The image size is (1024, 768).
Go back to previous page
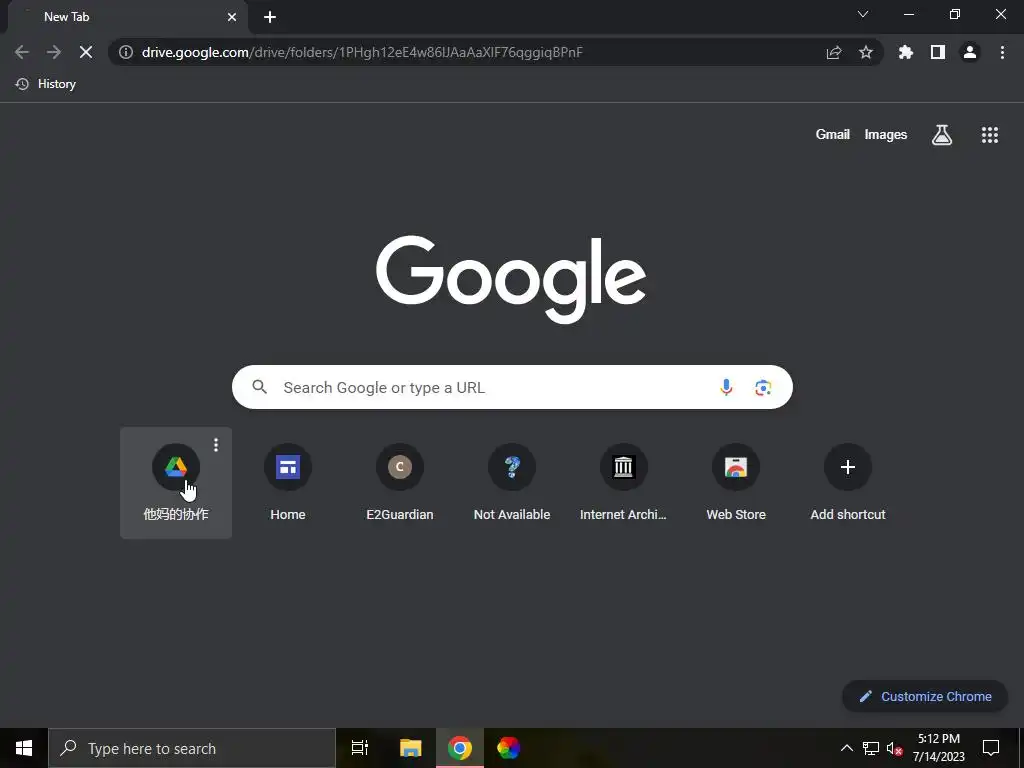tap(22, 52)
